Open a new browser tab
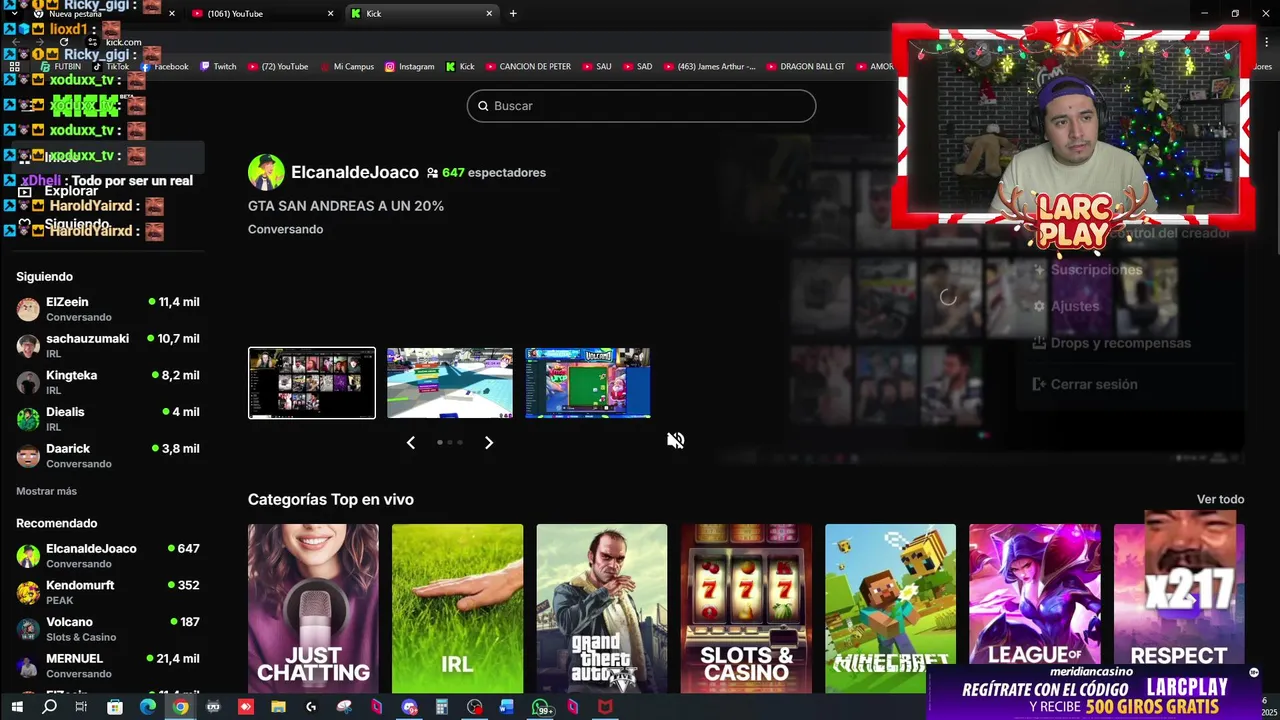The height and width of the screenshot is (720, 1280). [513, 14]
